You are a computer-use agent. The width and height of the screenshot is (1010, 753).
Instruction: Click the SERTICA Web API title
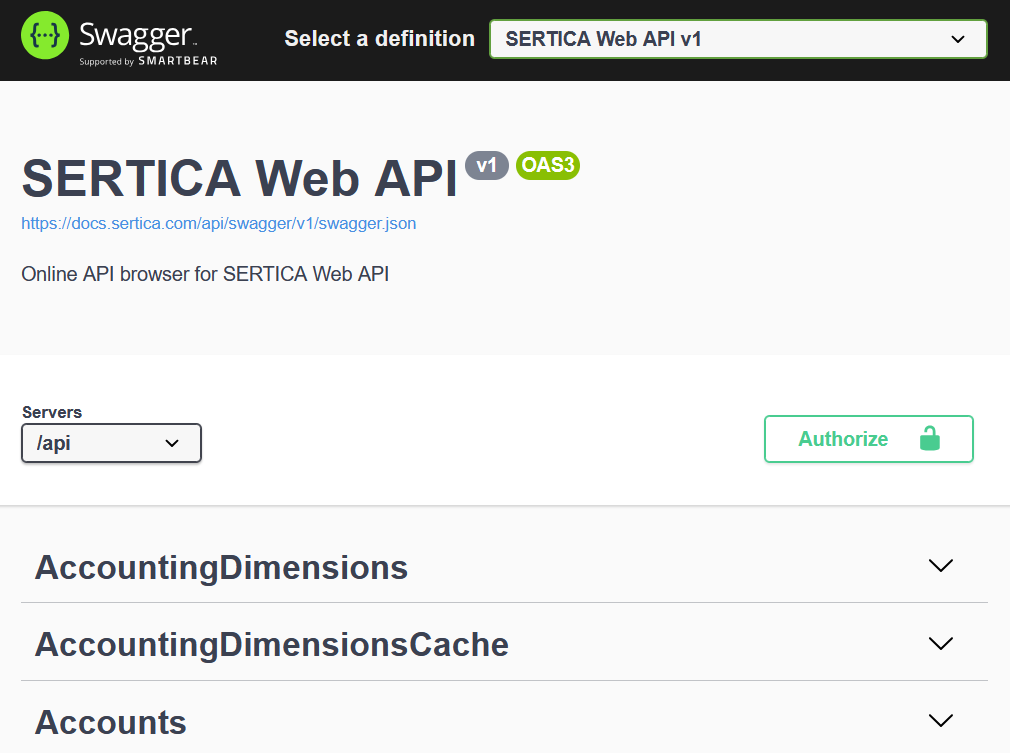click(240, 178)
